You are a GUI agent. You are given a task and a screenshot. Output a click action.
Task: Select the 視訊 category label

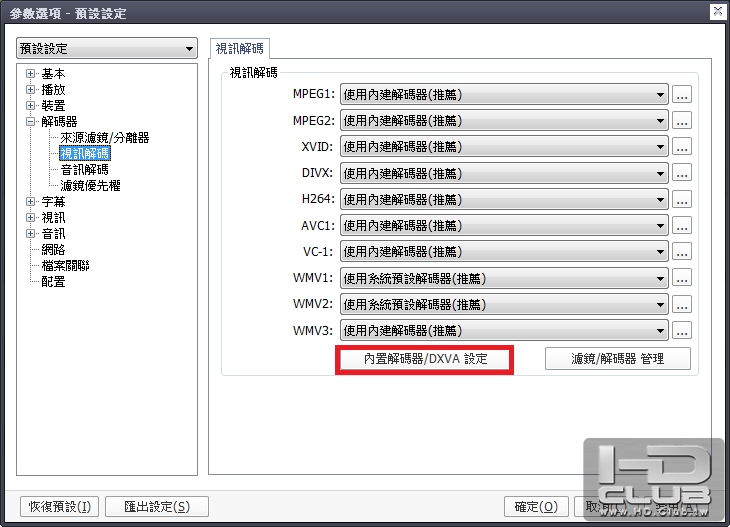click(x=53, y=217)
